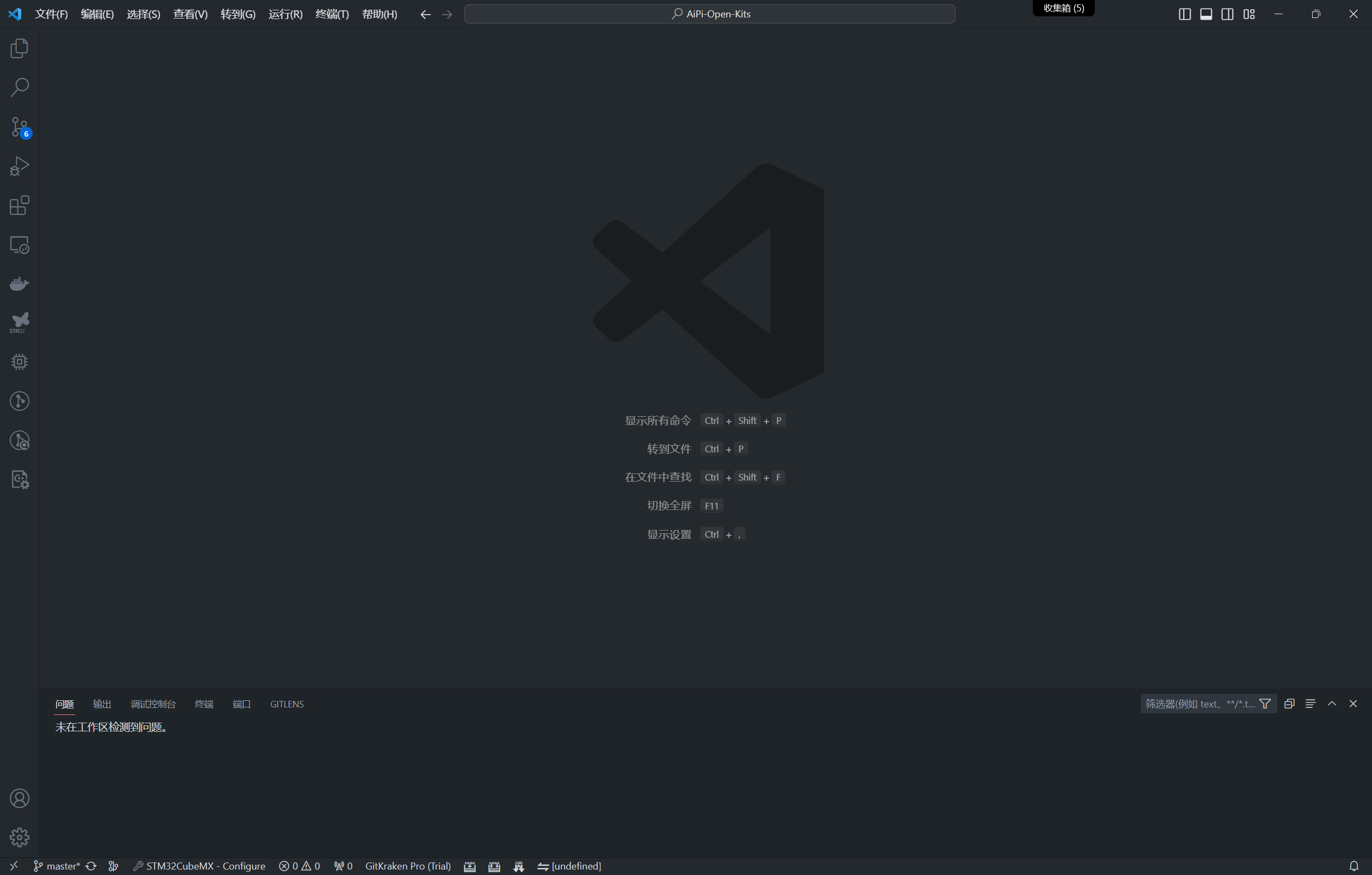Open the C++ configuration view icon

point(20,480)
